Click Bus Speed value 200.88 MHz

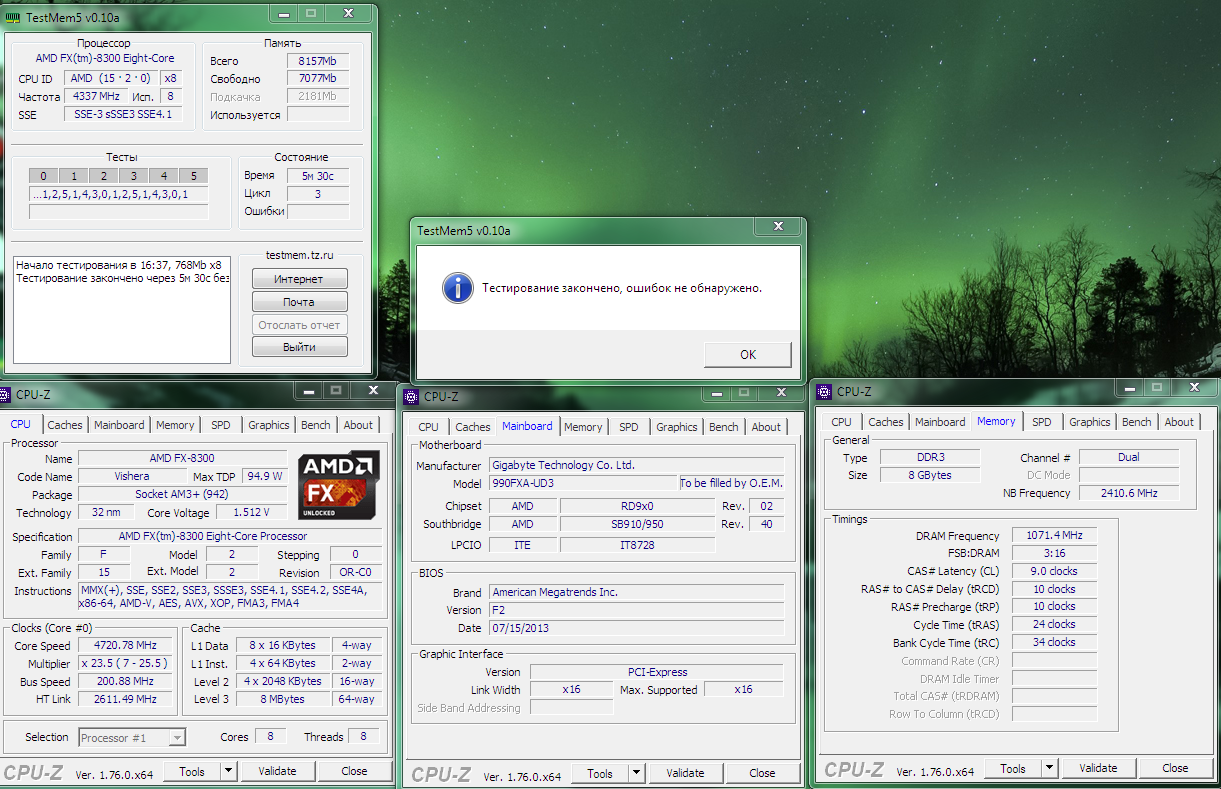point(124,682)
